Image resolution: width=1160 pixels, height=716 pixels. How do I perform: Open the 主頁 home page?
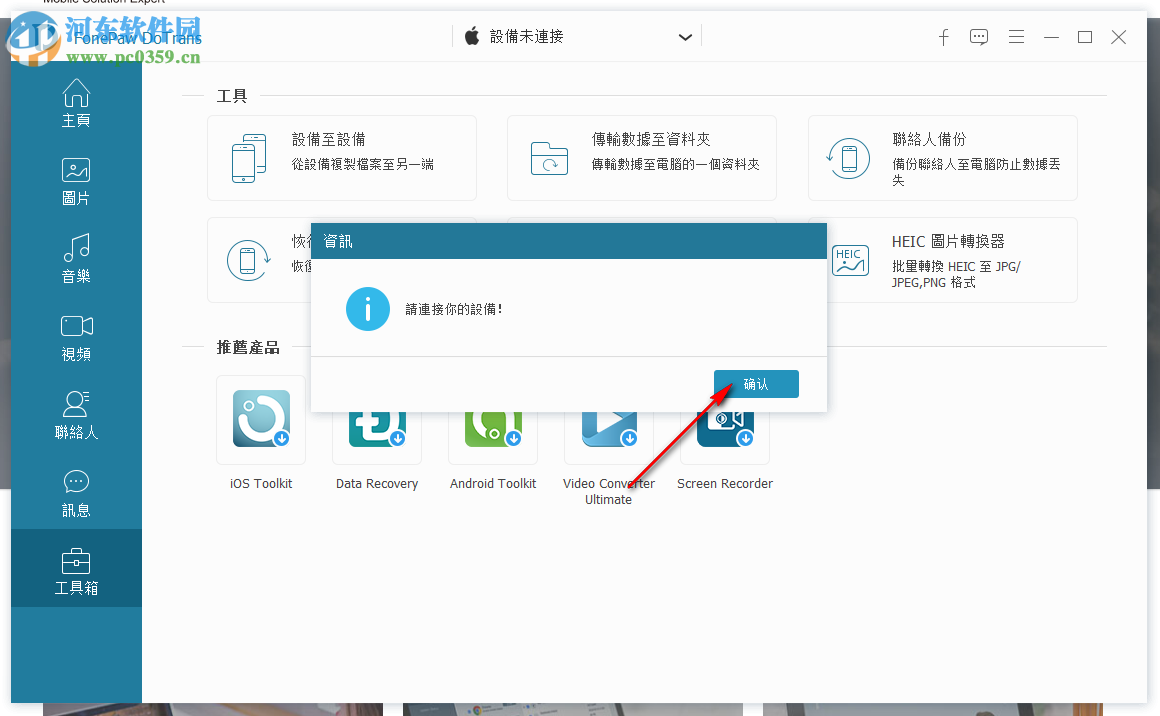click(76, 101)
